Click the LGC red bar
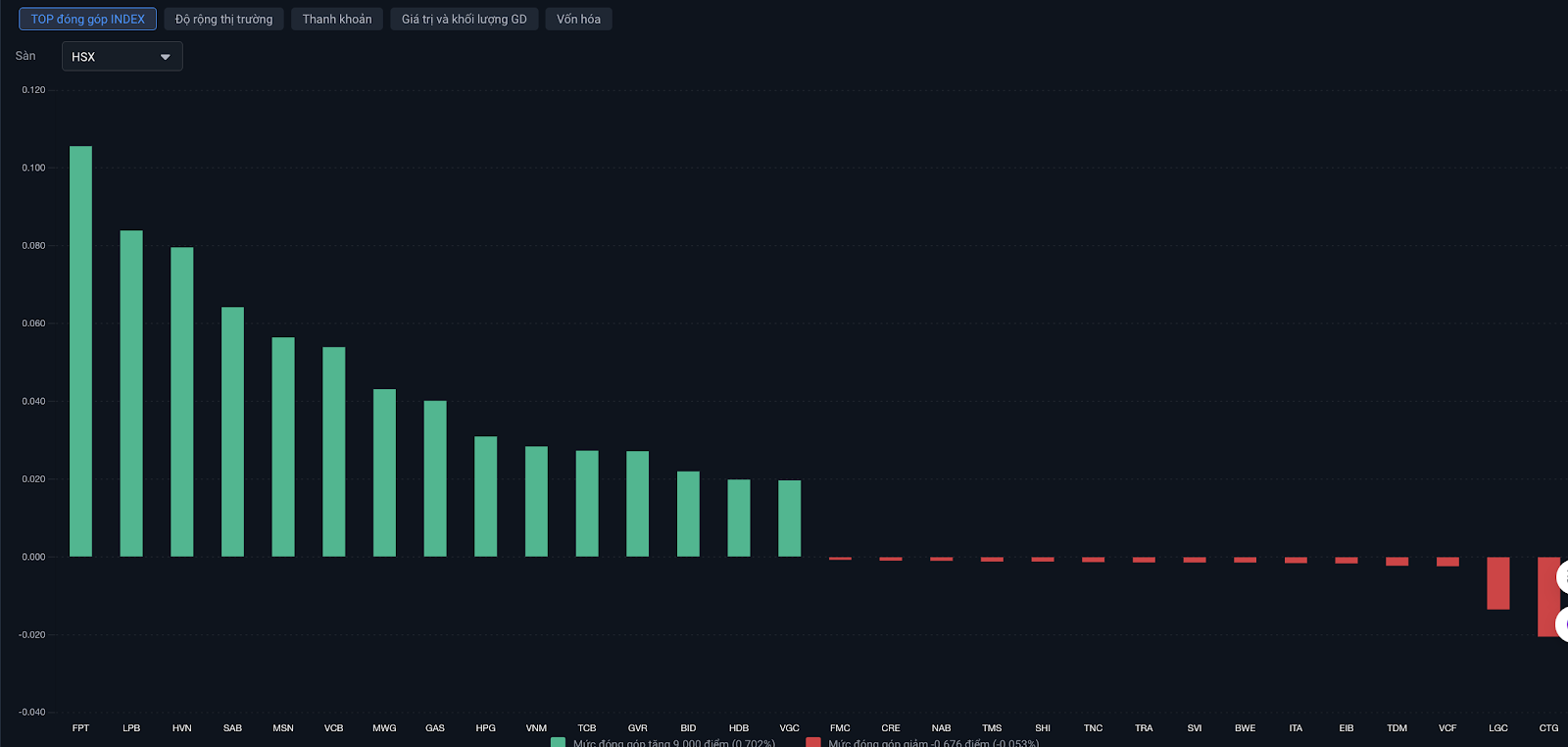Image resolution: width=1568 pixels, height=747 pixels. coord(1498,583)
